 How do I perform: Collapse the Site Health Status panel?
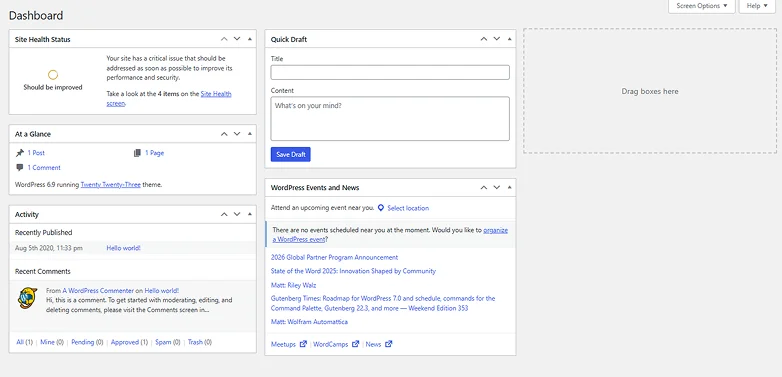(250, 39)
